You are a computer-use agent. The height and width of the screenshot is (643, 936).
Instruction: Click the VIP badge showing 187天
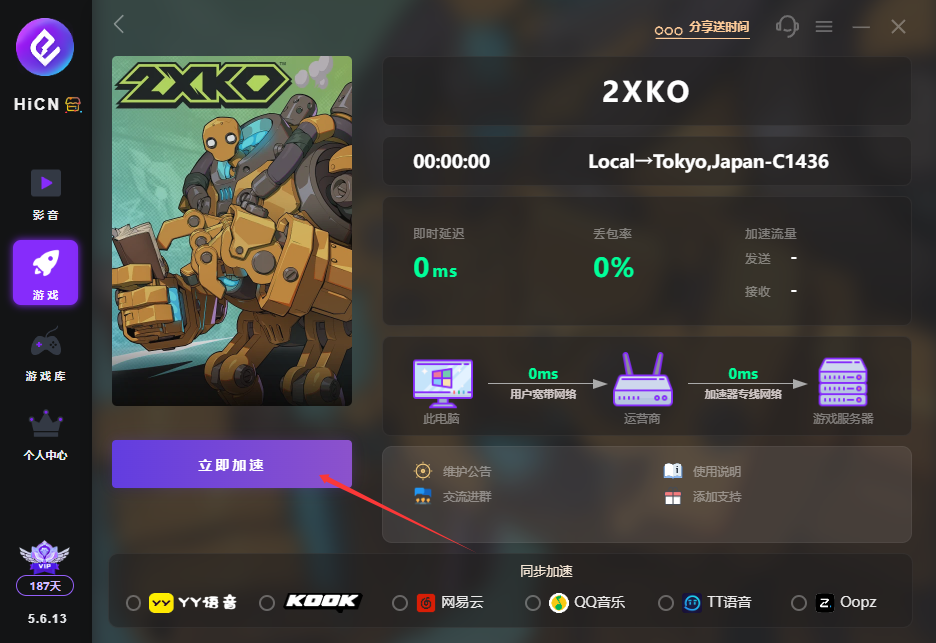(x=45, y=568)
